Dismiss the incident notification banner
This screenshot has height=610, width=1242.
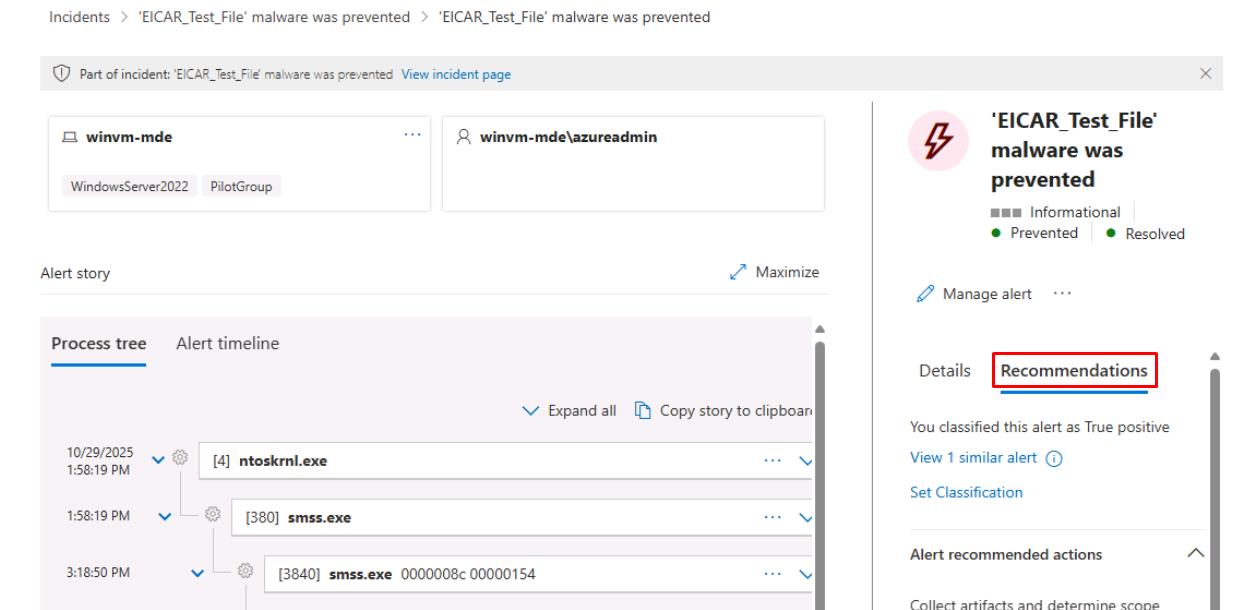click(x=1205, y=74)
